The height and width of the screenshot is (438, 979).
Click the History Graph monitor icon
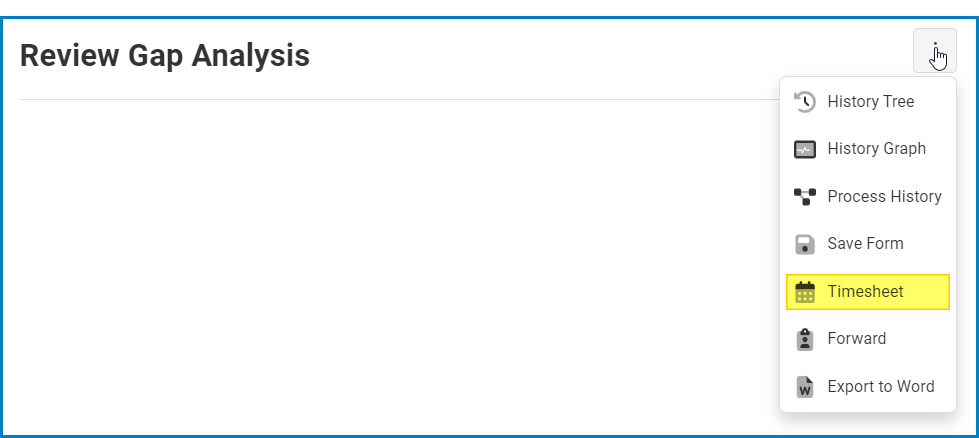[x=805, y=149]
